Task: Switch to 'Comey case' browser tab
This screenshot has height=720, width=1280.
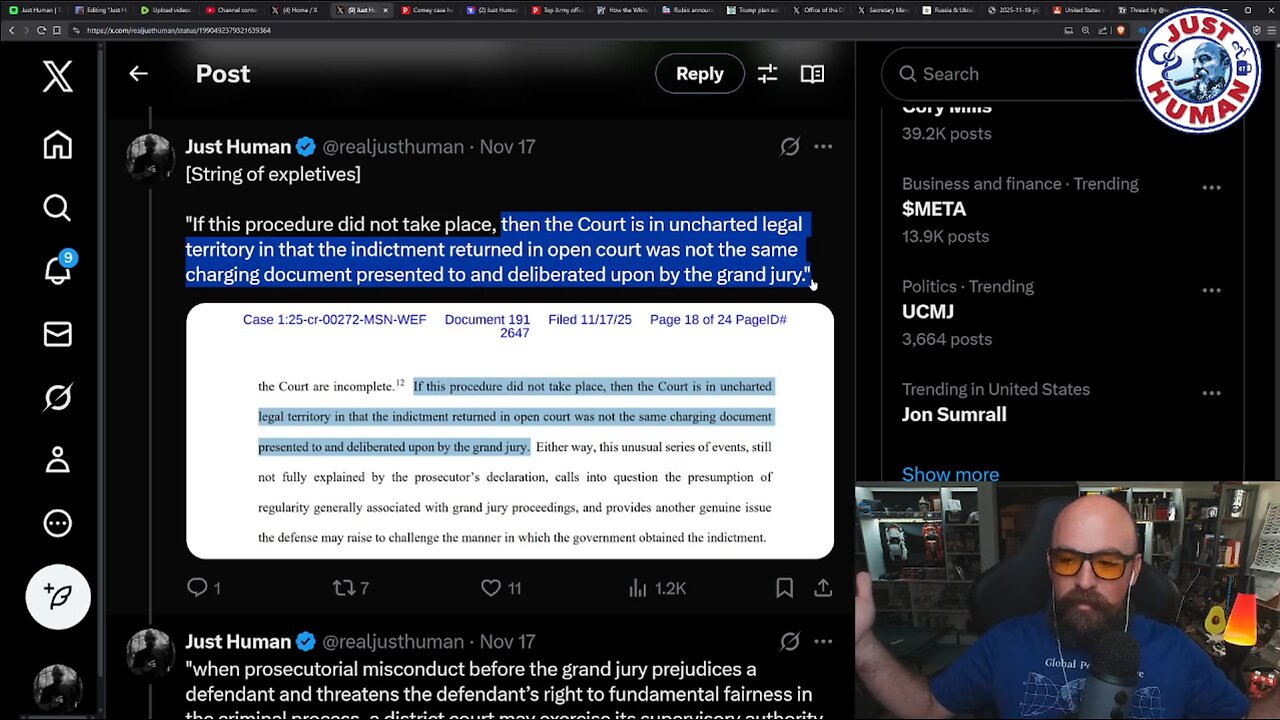Action: click(x=426, y=10)
